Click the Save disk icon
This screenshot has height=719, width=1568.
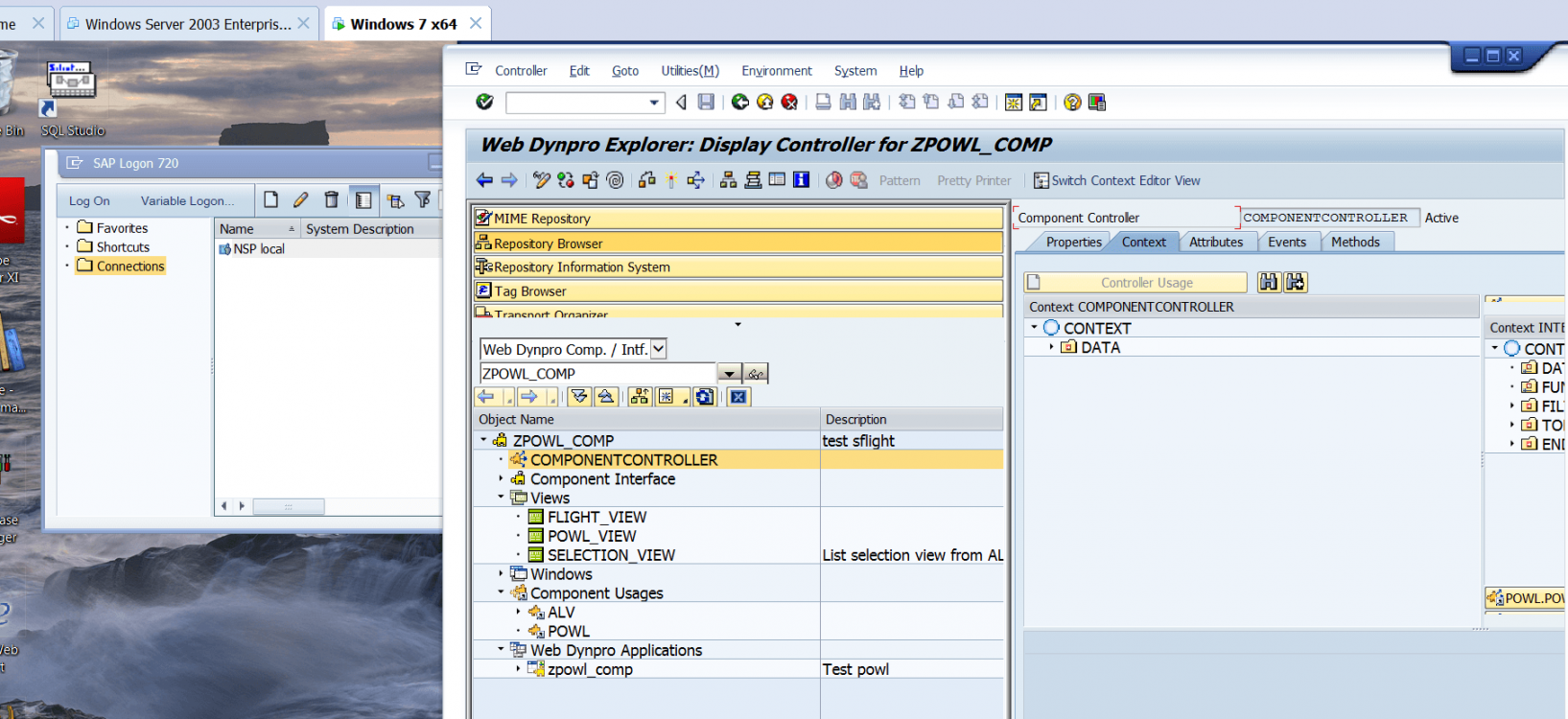coord(706,102)
